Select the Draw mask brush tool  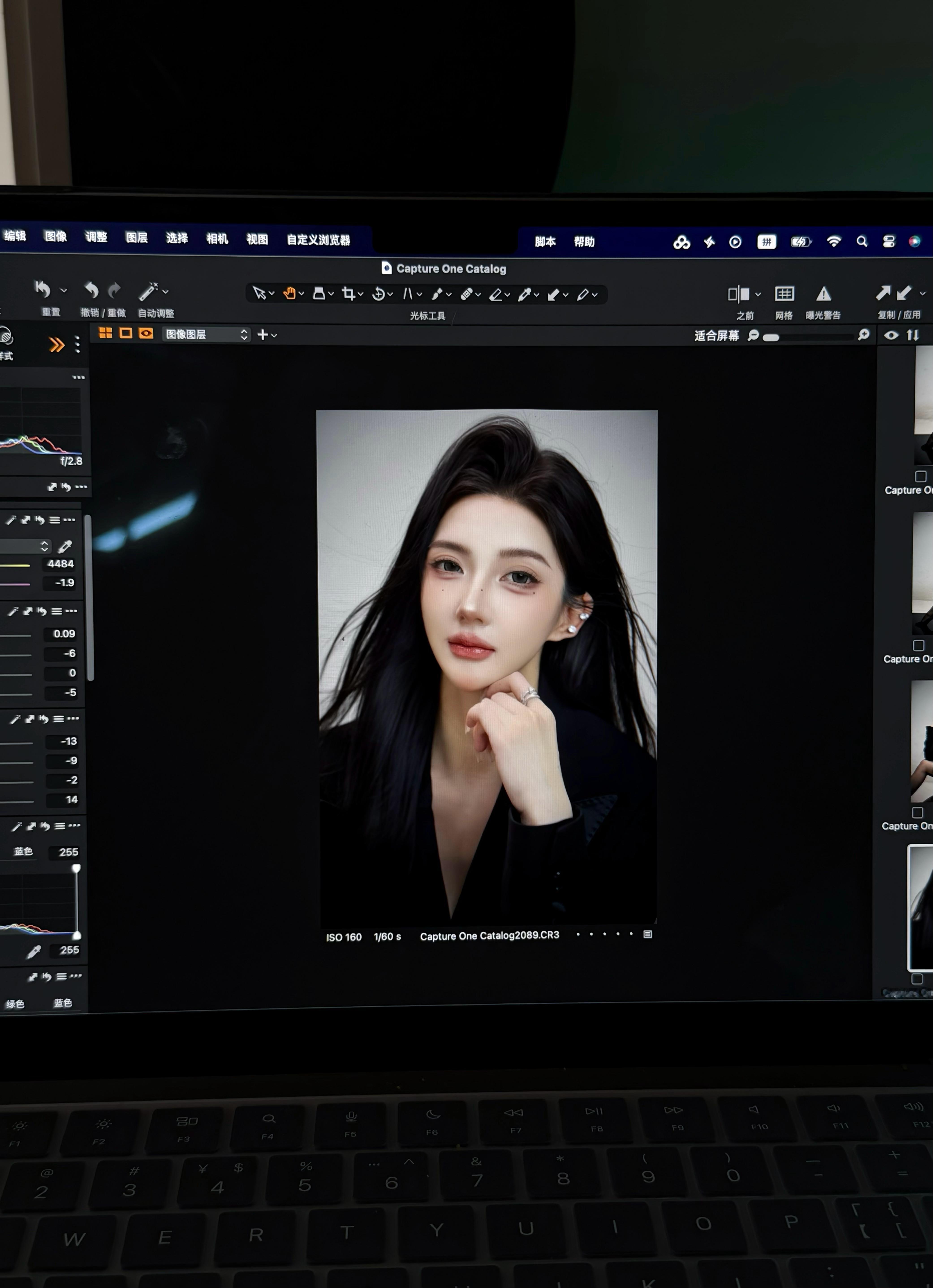point(437,294)
